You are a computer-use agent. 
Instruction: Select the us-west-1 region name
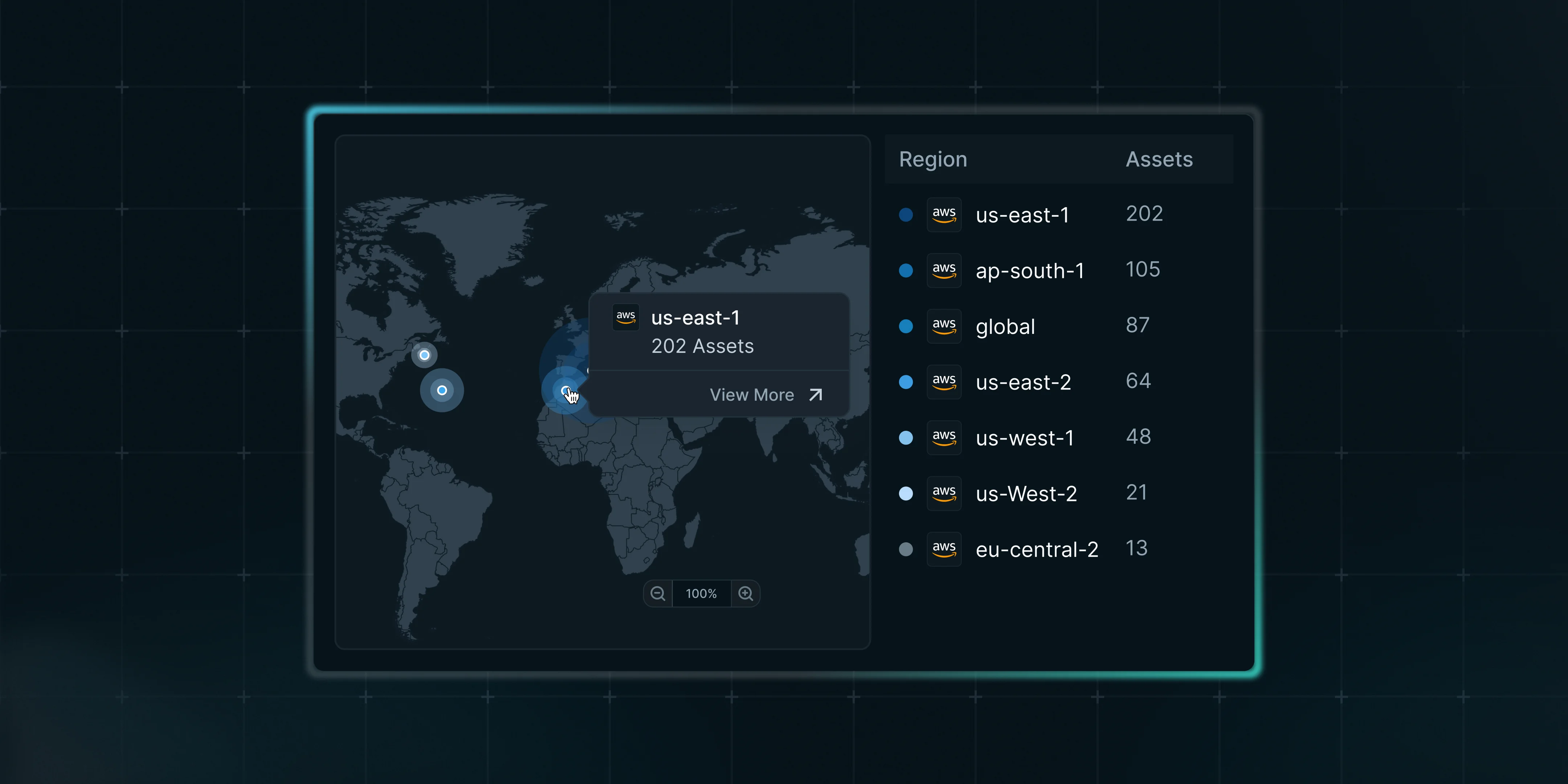click(1024, 438)
